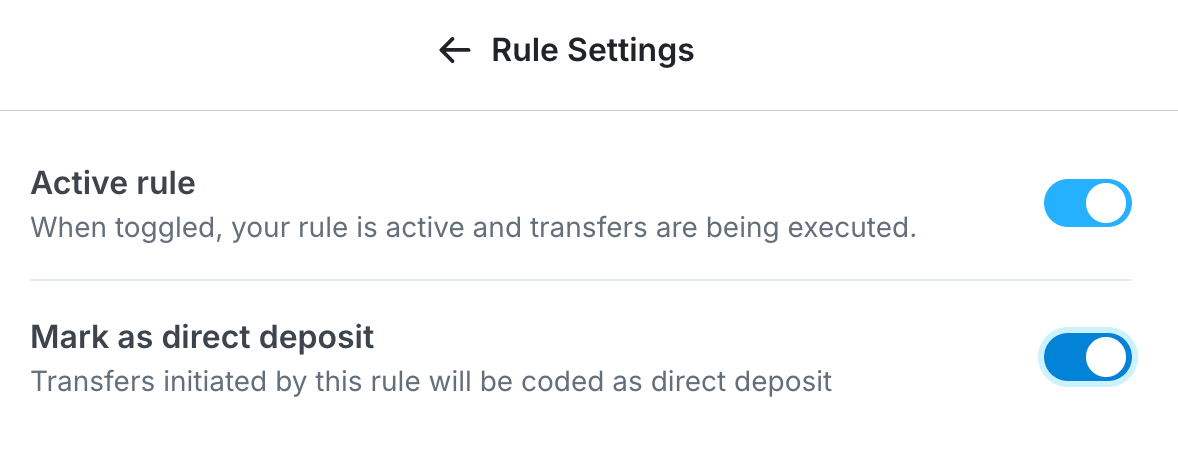Screen dimensions: 1178x450
Task: Click the white knob of direct deposit toggle
Action: click(x=1107, y=357)
